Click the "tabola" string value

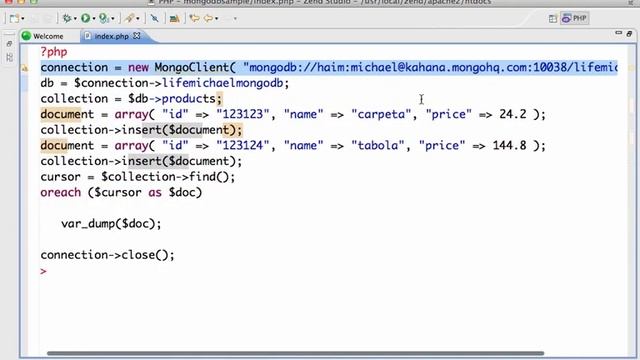378,145
